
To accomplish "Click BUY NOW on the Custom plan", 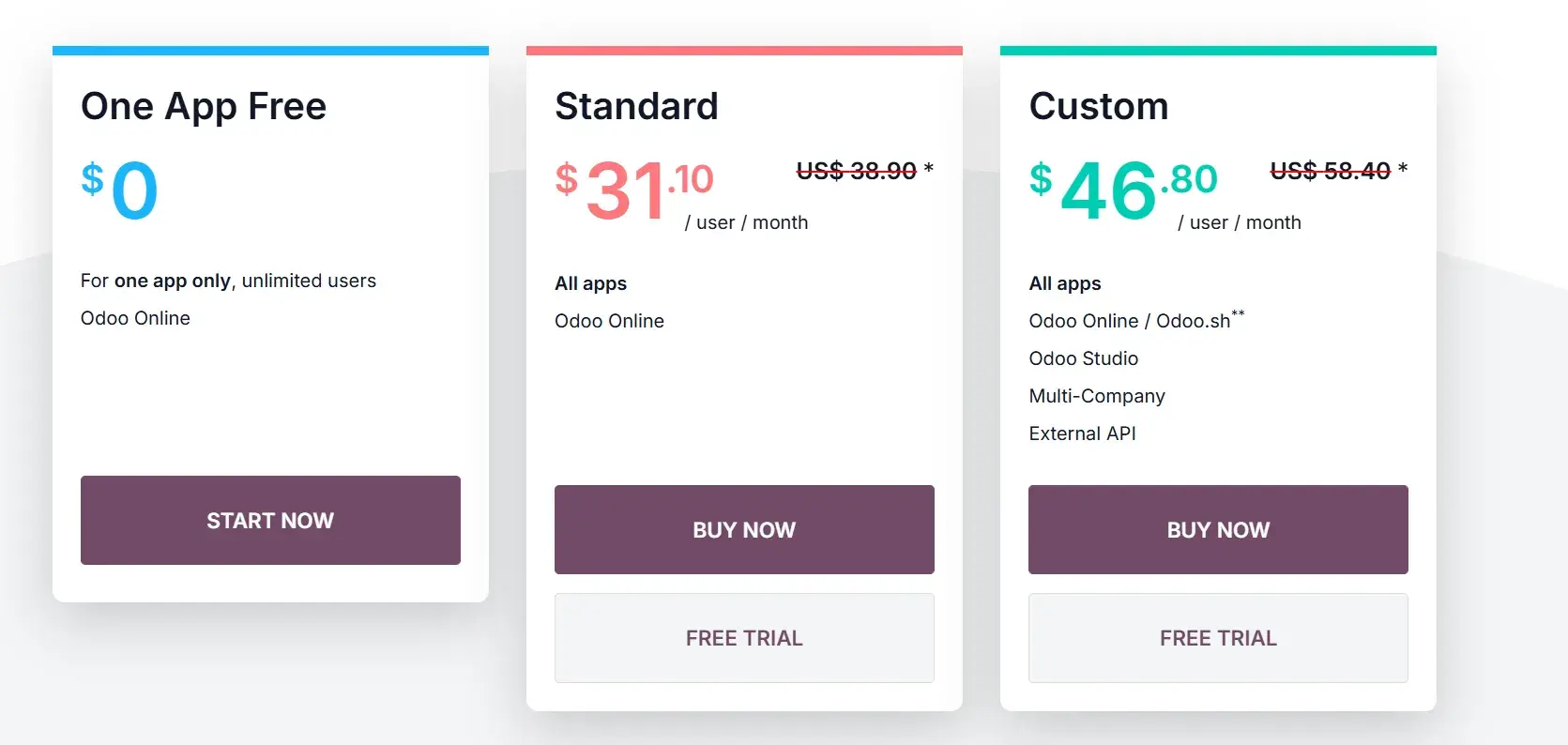I will pyautogui.click(x=1217, y=529).
